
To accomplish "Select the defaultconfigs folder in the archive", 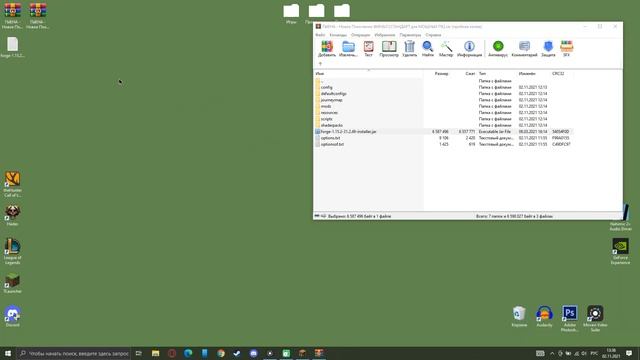I will (x=444, y=93).
